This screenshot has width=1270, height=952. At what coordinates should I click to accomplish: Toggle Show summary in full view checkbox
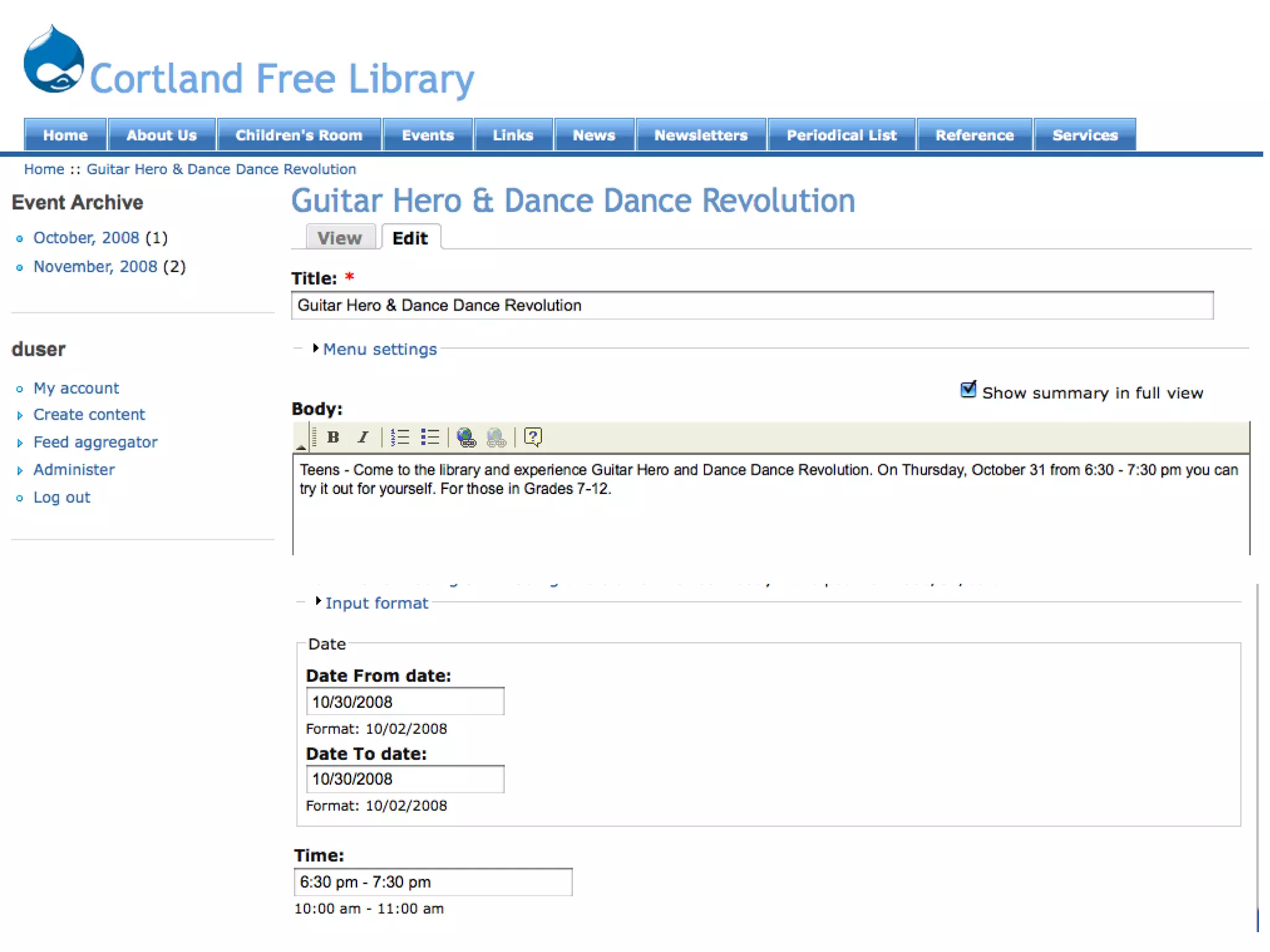(x=968, y=390)
